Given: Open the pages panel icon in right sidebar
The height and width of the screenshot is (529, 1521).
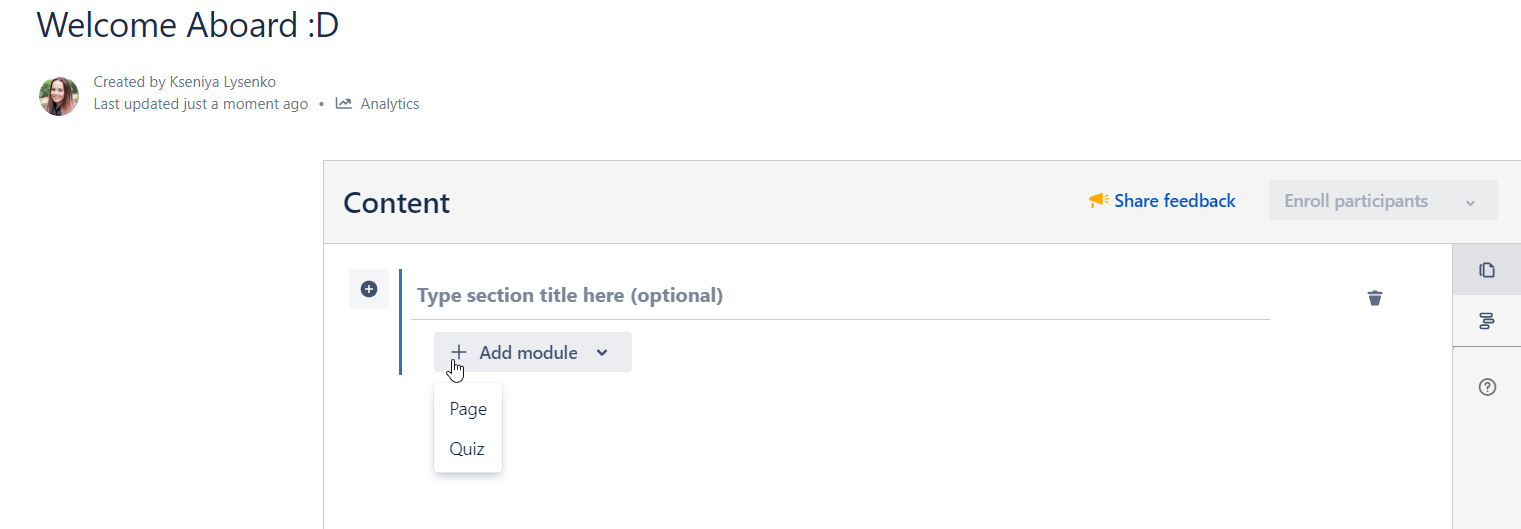Looking at the screenshot, I should tap(1487, 270).
